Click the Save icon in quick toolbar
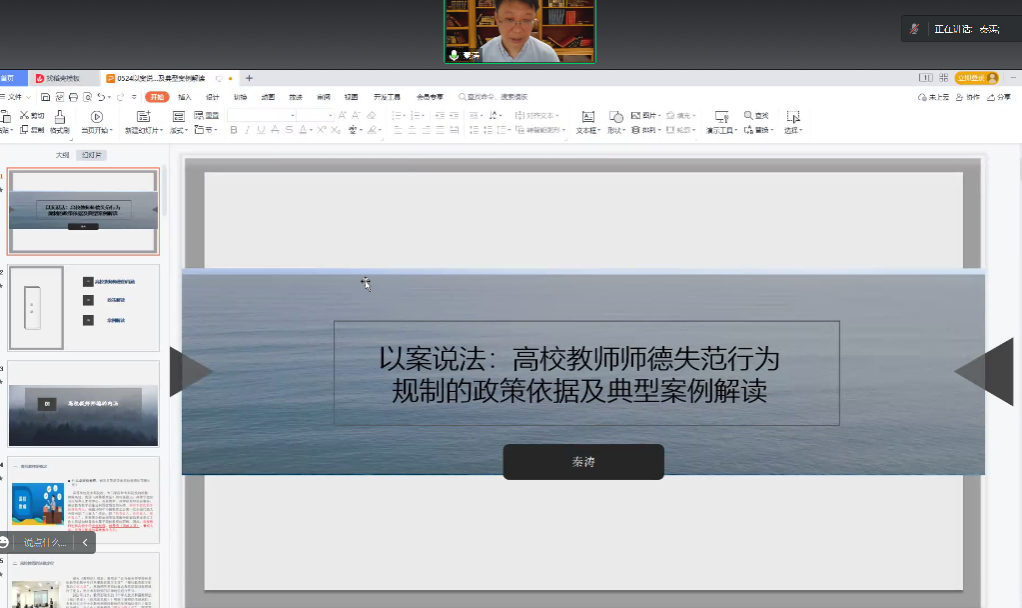Viewport: 1022px width, 608px height. pos(46,97)
